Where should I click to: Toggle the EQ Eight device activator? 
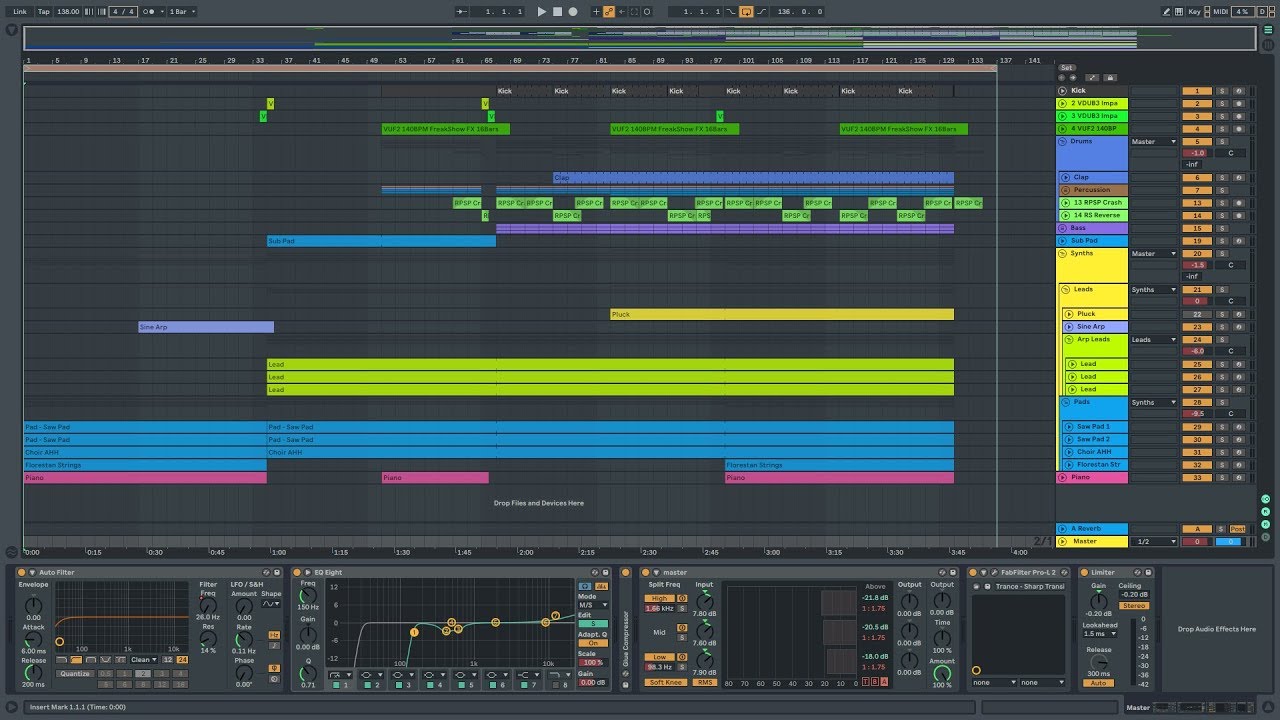[x=297, y=573]
